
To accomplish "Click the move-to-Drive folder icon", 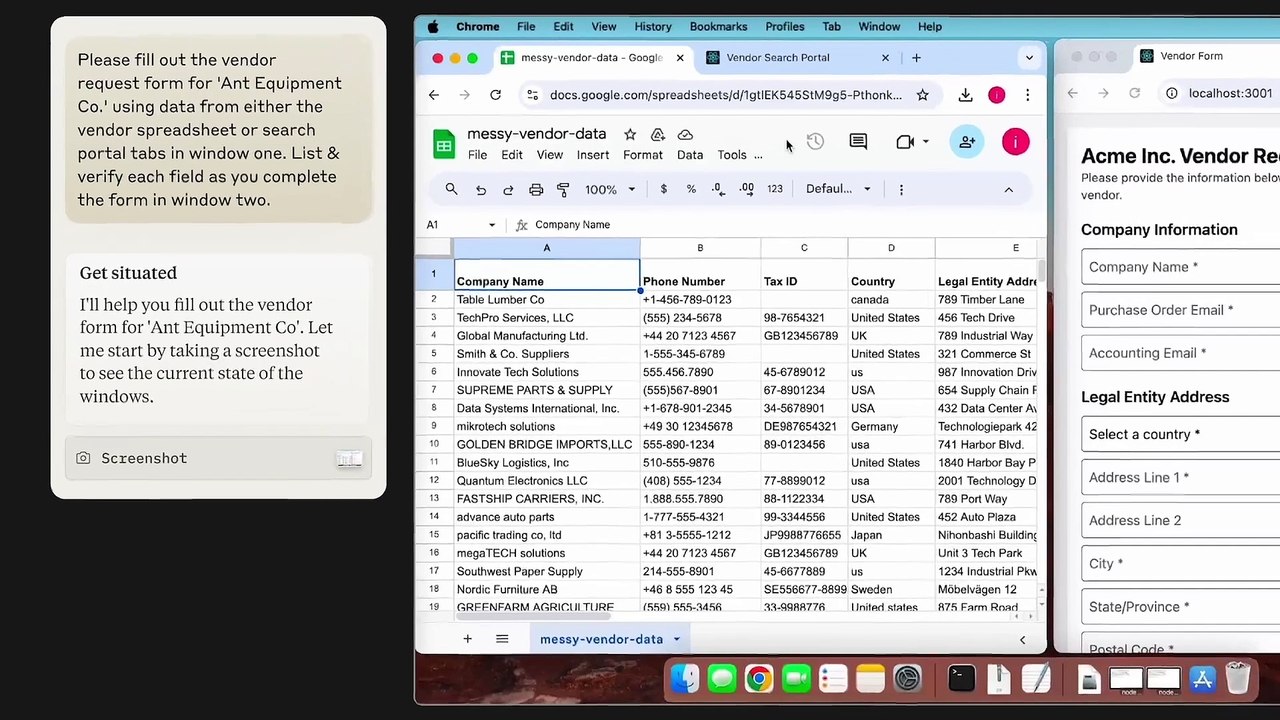I will click(x=657, y=134).
